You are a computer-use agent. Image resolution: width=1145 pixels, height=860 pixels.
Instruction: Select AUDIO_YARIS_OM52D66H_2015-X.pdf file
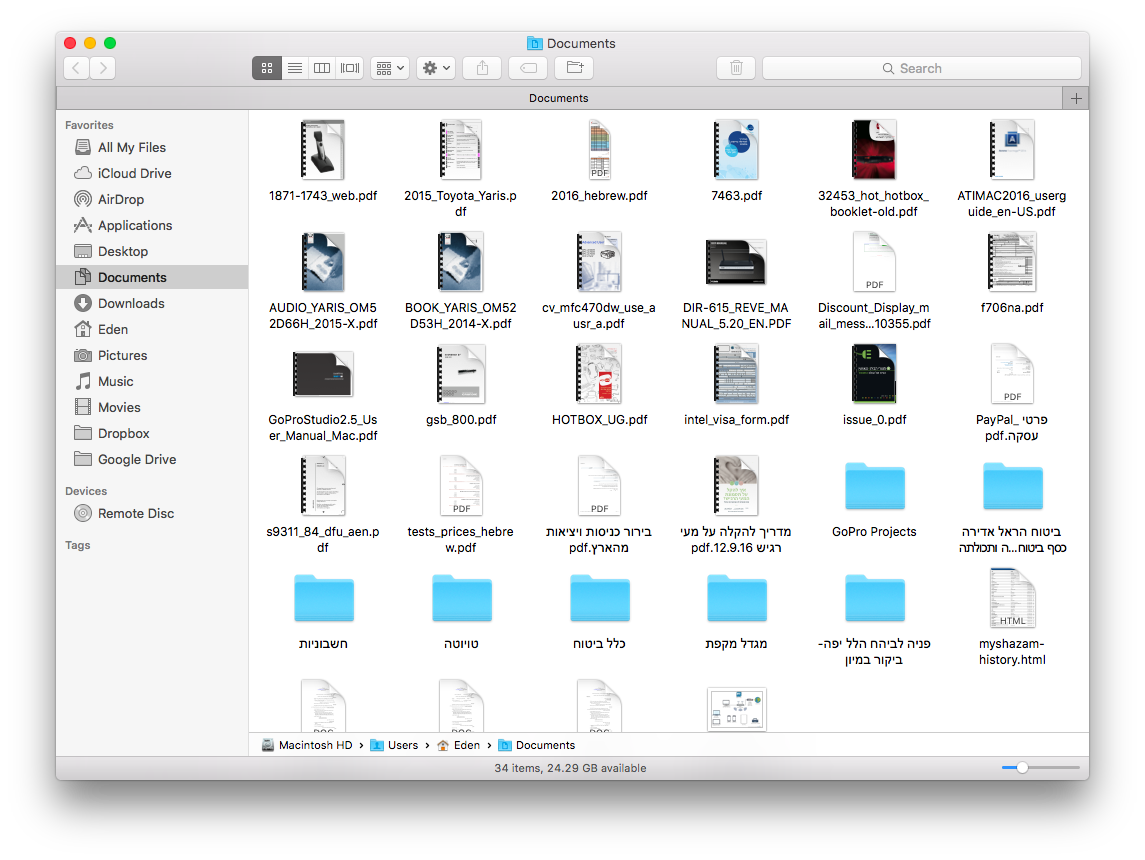coord(323,262)
